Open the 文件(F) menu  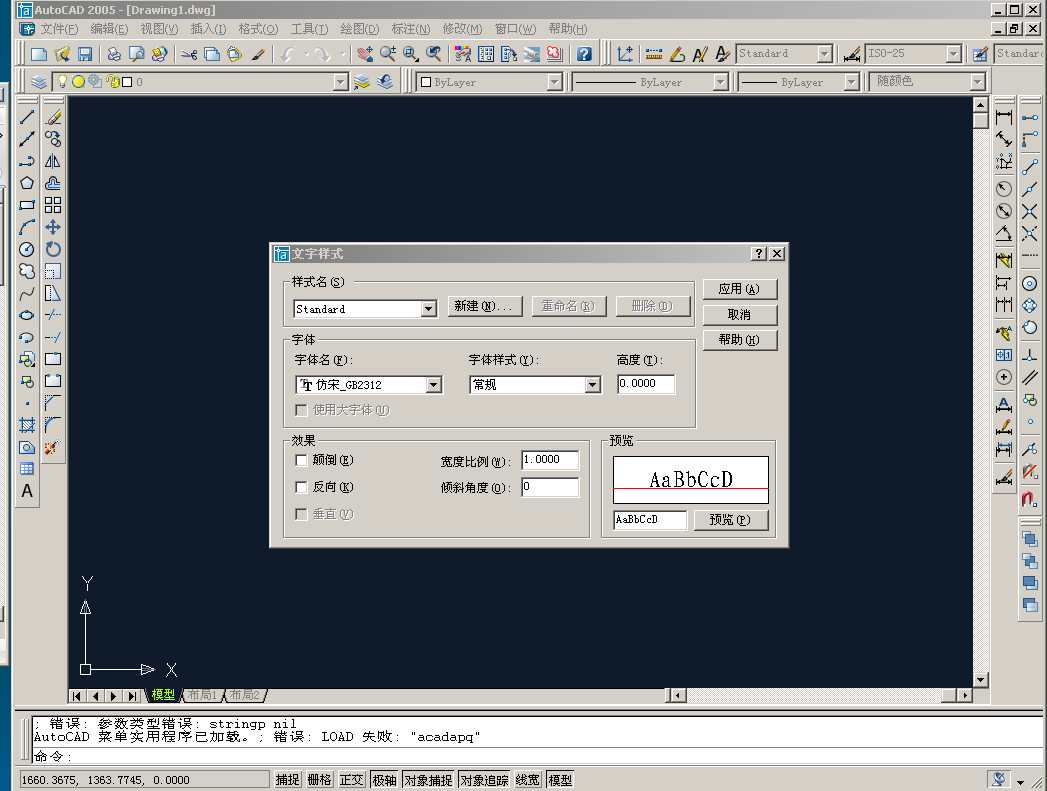59,29
